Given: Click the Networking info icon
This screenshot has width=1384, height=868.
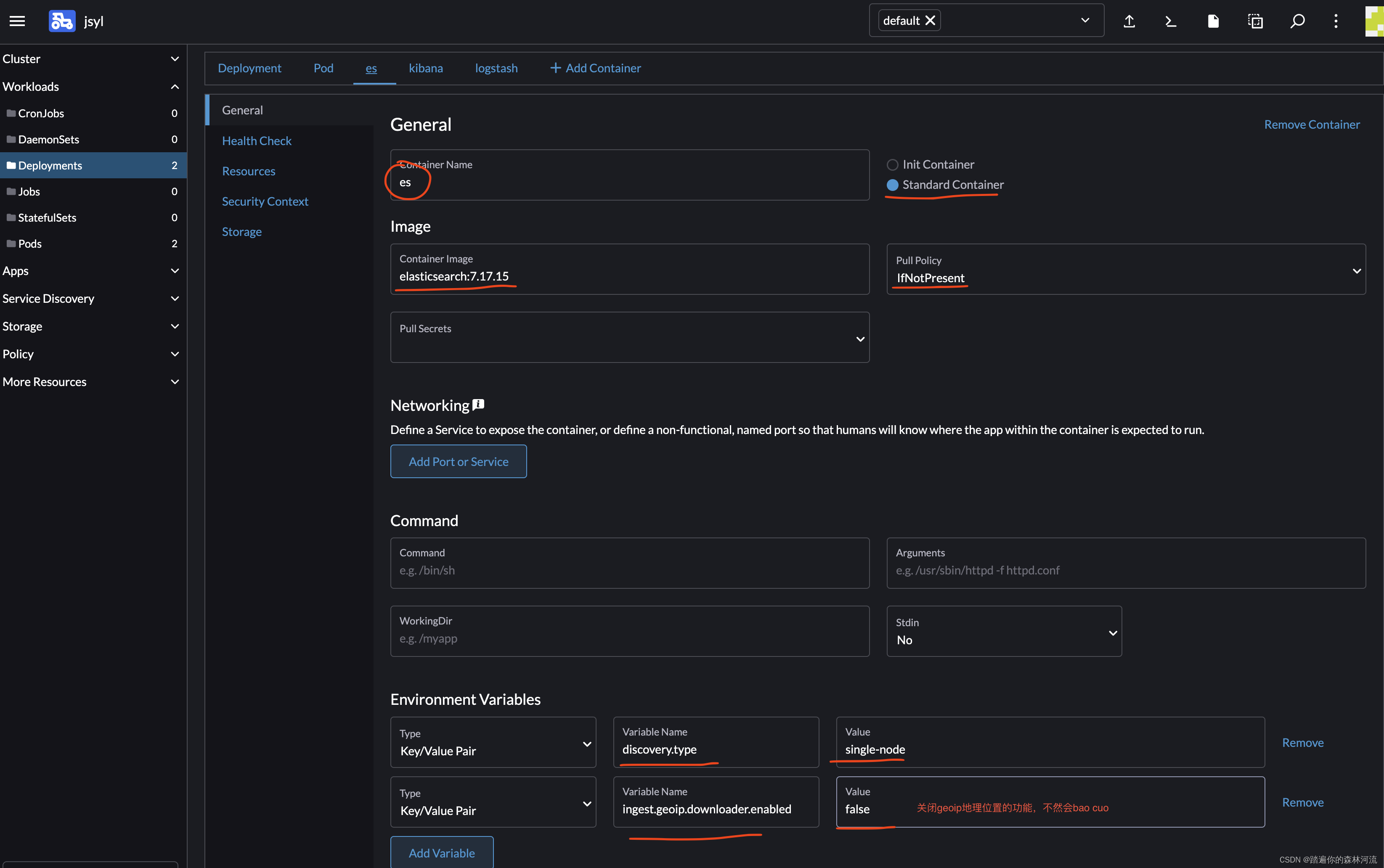Looking at the screenshot, I should coord(478,405).
